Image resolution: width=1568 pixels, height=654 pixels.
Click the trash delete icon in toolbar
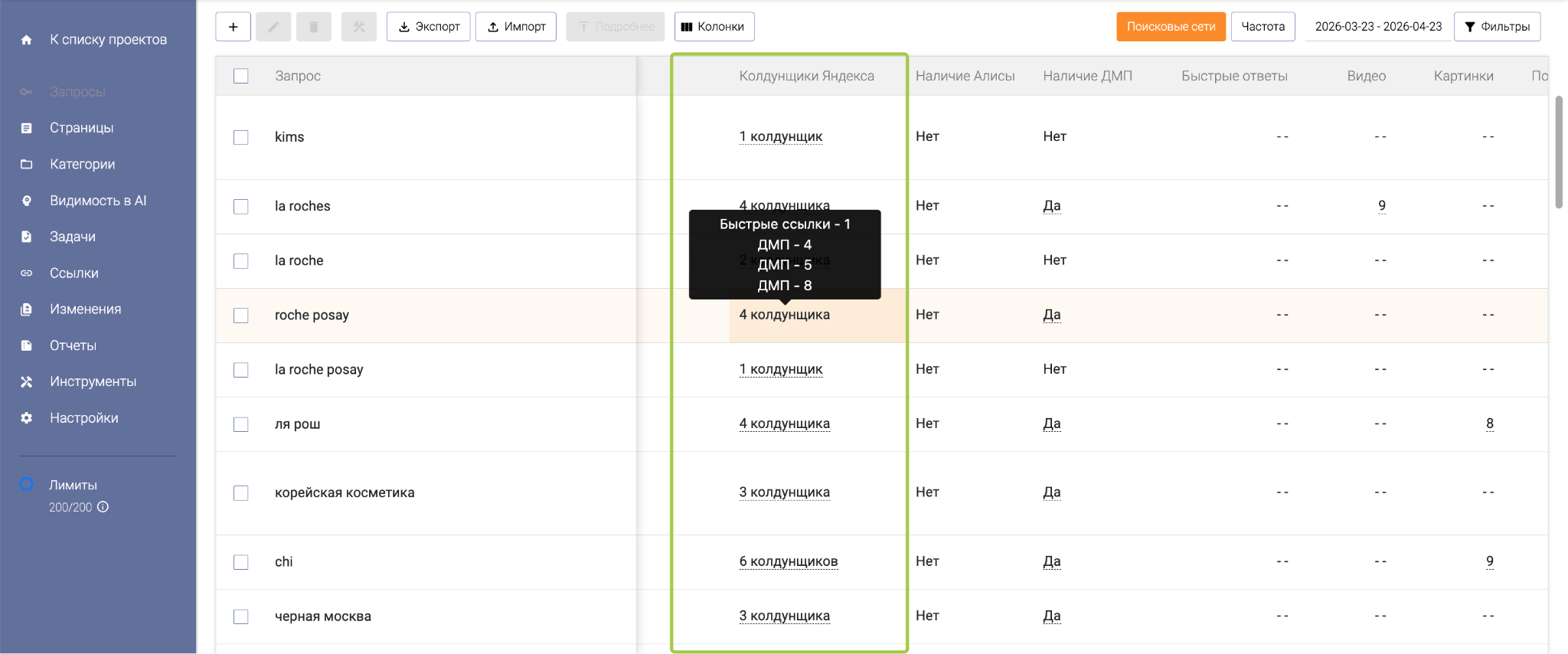(313, 27)
